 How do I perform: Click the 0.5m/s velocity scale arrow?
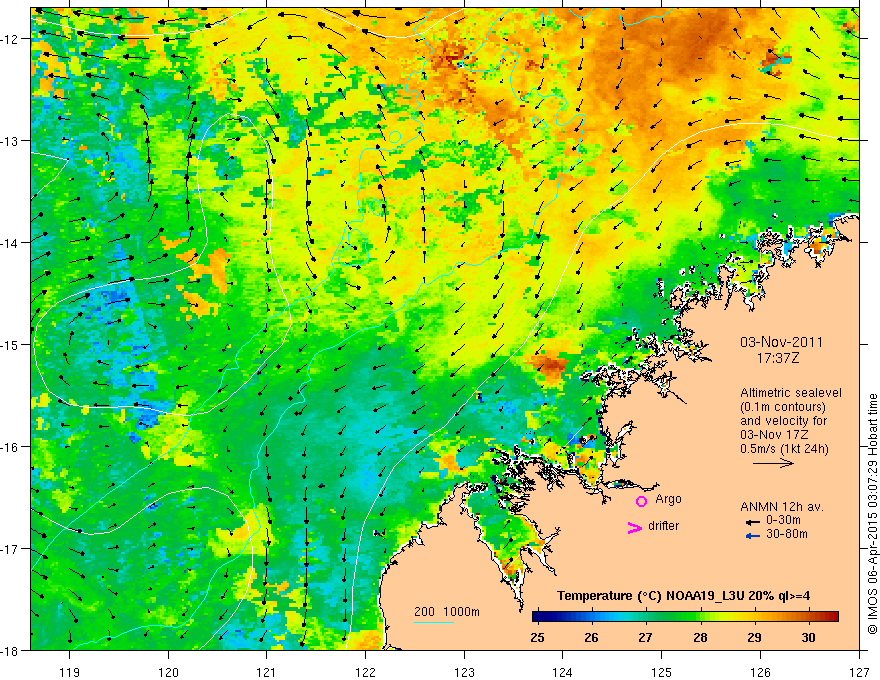pos(773,463)
